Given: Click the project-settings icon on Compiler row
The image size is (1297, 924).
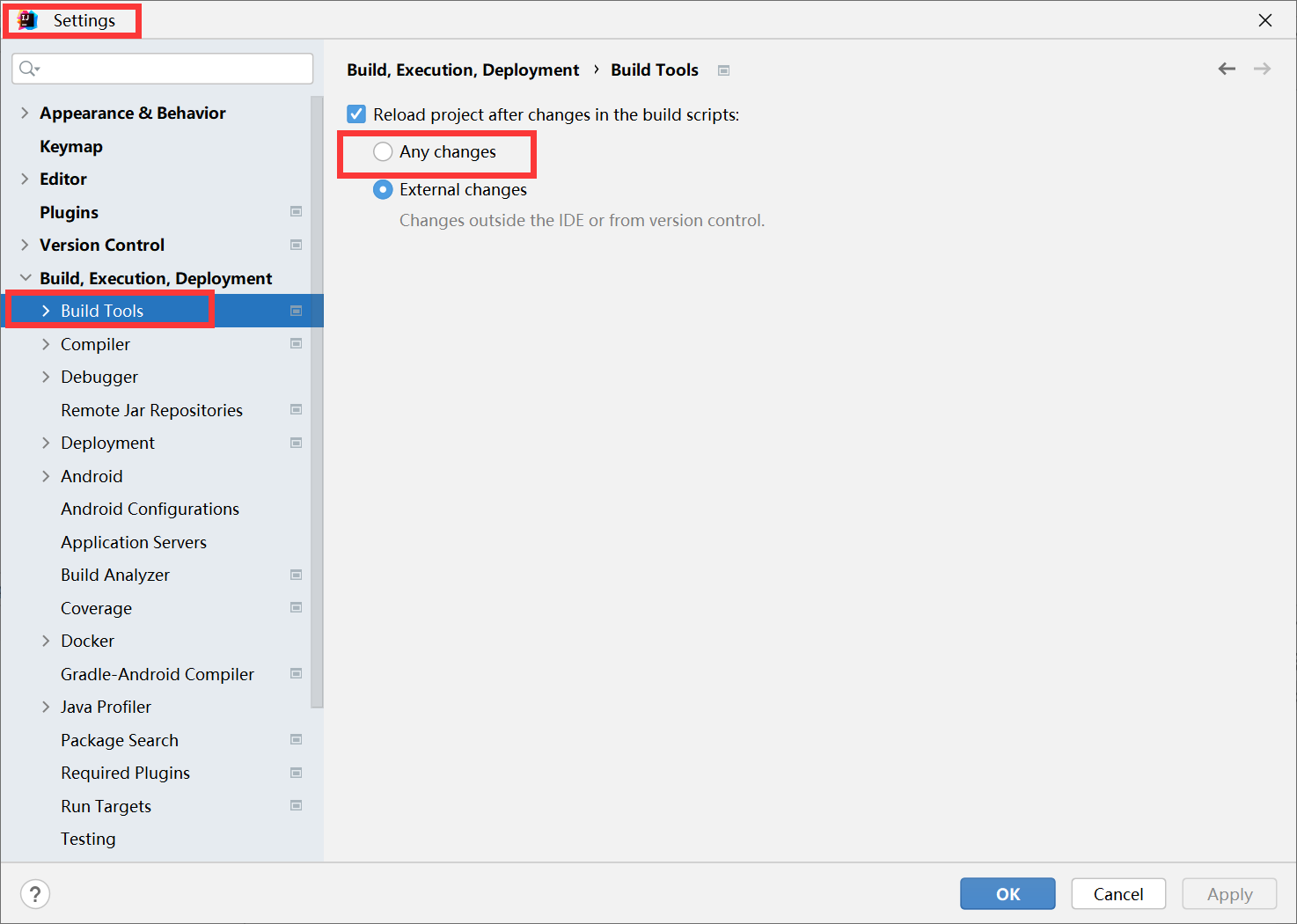Looking at the screenshot, I should (x=297, y=343).
